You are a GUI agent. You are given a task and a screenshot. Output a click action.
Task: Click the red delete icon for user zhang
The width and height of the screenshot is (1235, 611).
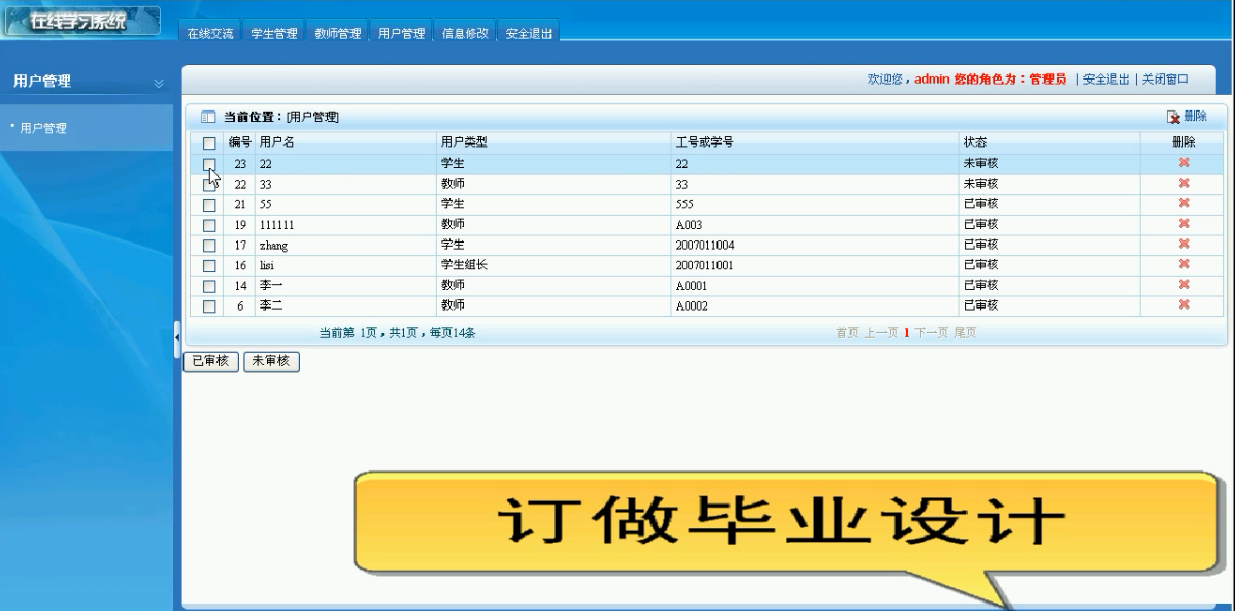(1184, 244)
